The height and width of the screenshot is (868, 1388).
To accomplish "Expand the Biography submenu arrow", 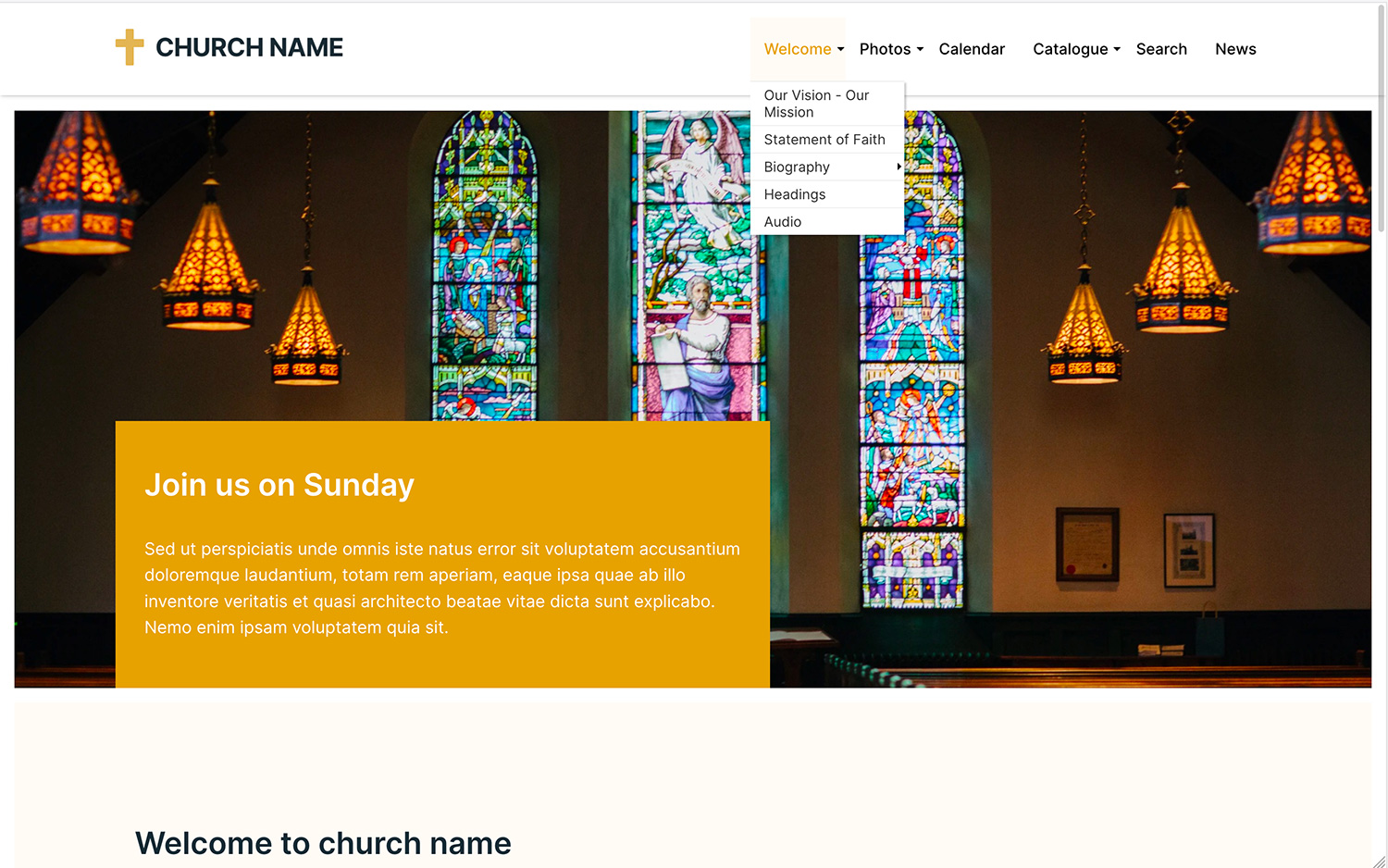I will coord(898,167).
